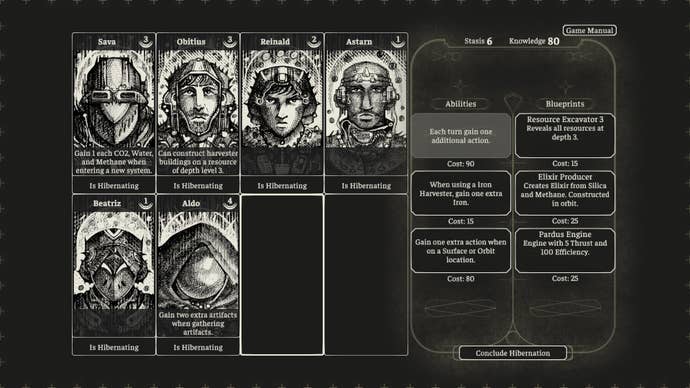Screen dimensions: 690x388
Task: Select the Iron Harvester extra Iron ability
Action: pos(461,194)
